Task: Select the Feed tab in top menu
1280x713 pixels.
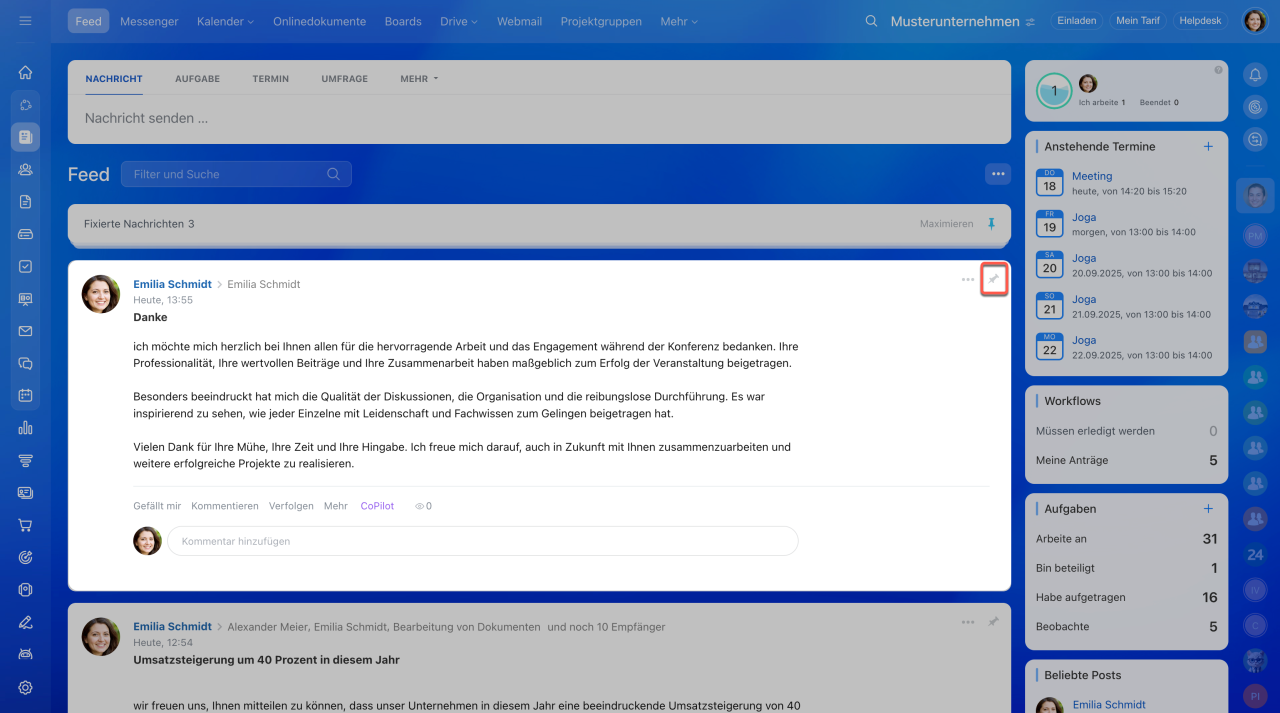Action: point(89,21)
